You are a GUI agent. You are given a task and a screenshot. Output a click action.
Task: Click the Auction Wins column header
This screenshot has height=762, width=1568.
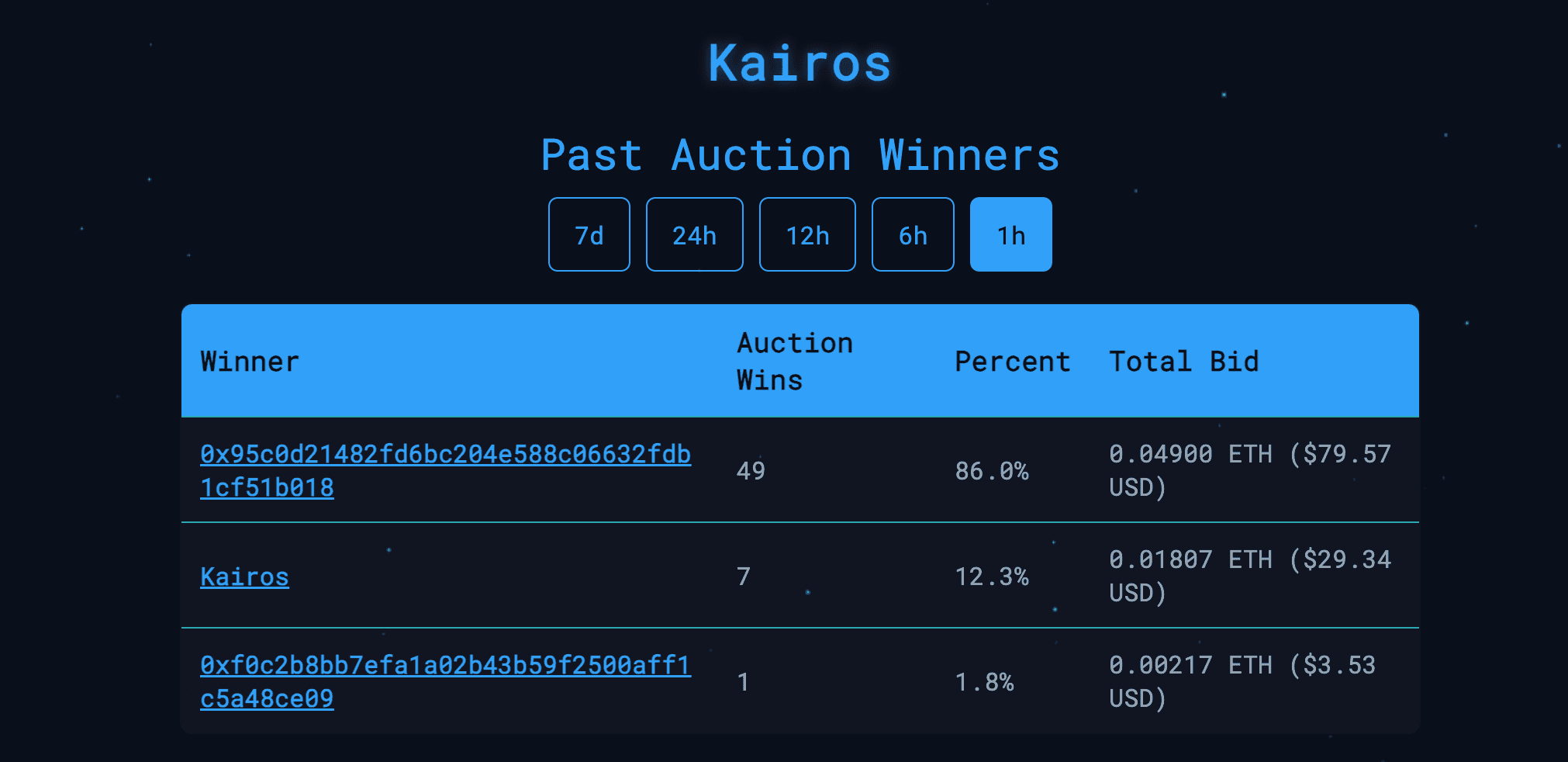pos(795,362)
